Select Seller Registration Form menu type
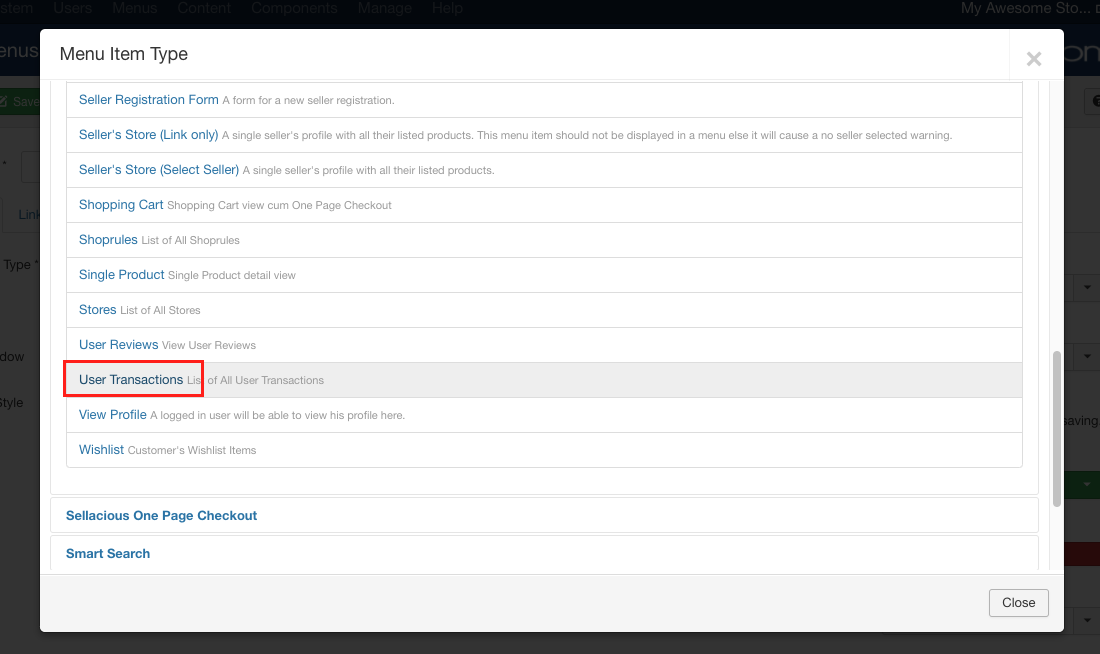Viewport: 1100px width, 654px height. 149,100
